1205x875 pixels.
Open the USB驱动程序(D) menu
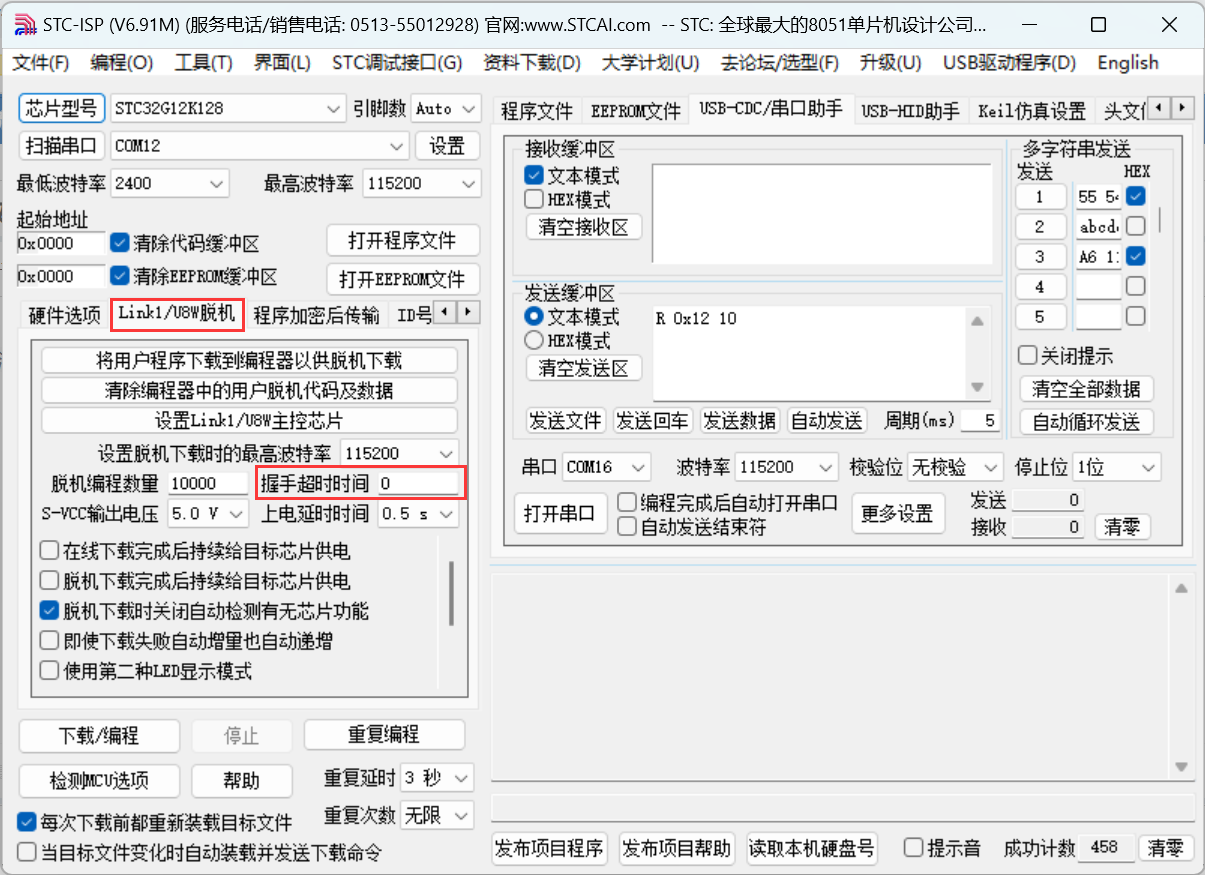pyautogui.click(x=1009, y=62)
